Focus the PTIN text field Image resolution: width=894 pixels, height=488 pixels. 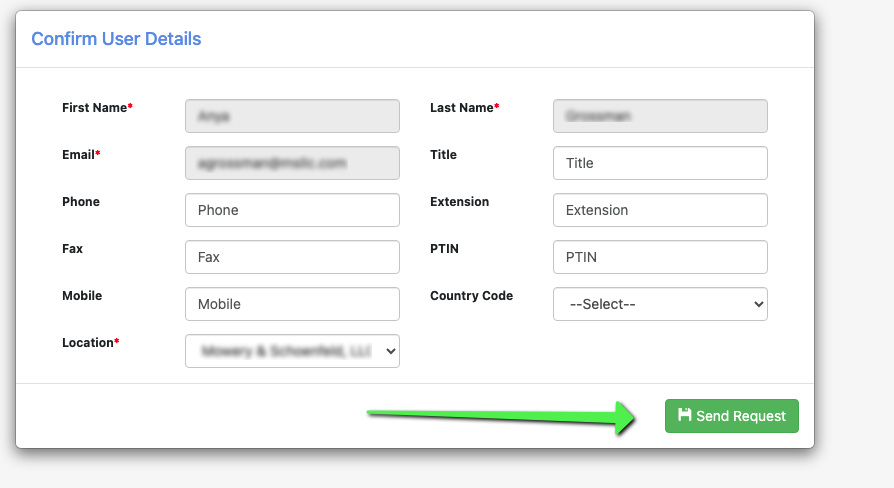(660, 257)
